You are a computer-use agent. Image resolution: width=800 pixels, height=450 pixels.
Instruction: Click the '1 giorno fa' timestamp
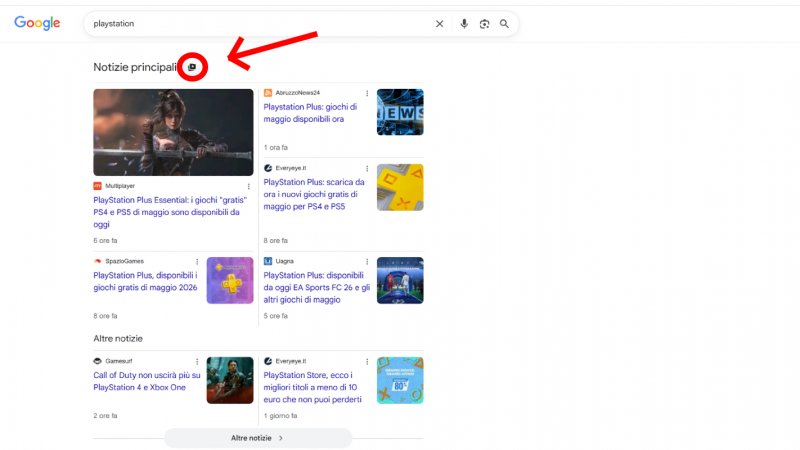click(280, 416)
